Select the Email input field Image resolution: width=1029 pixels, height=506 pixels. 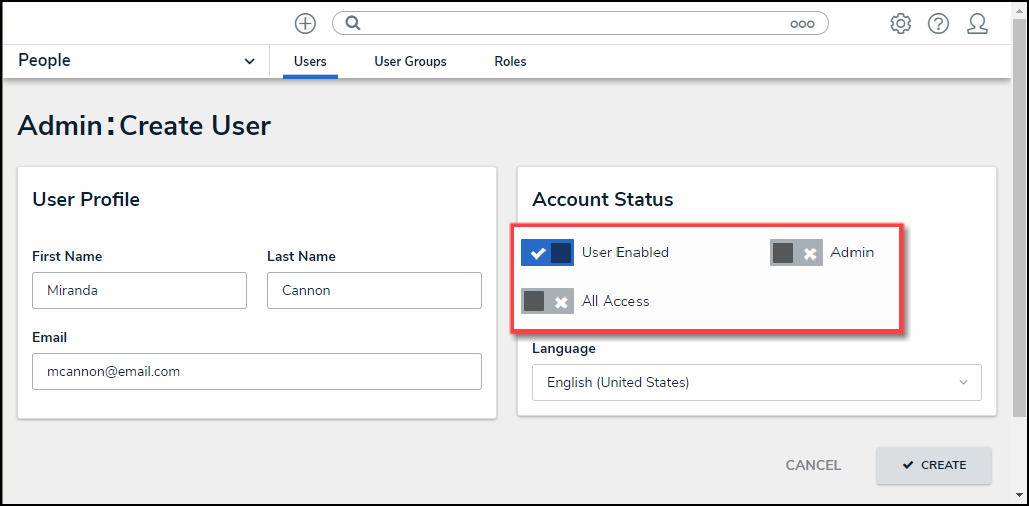[257, 371]
